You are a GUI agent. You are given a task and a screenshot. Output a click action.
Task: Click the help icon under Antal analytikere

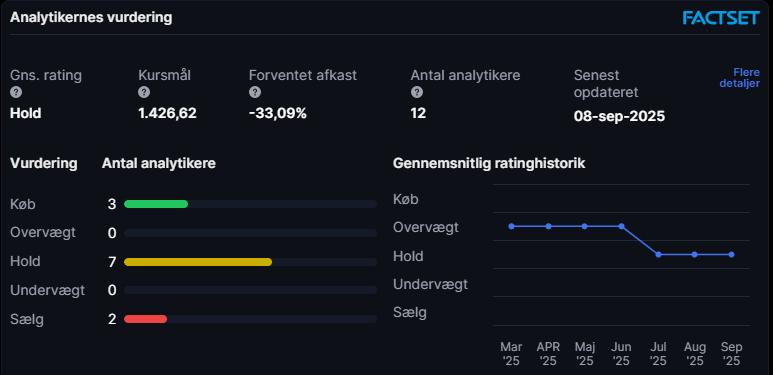pyautogui.click(x=417, y=92)
